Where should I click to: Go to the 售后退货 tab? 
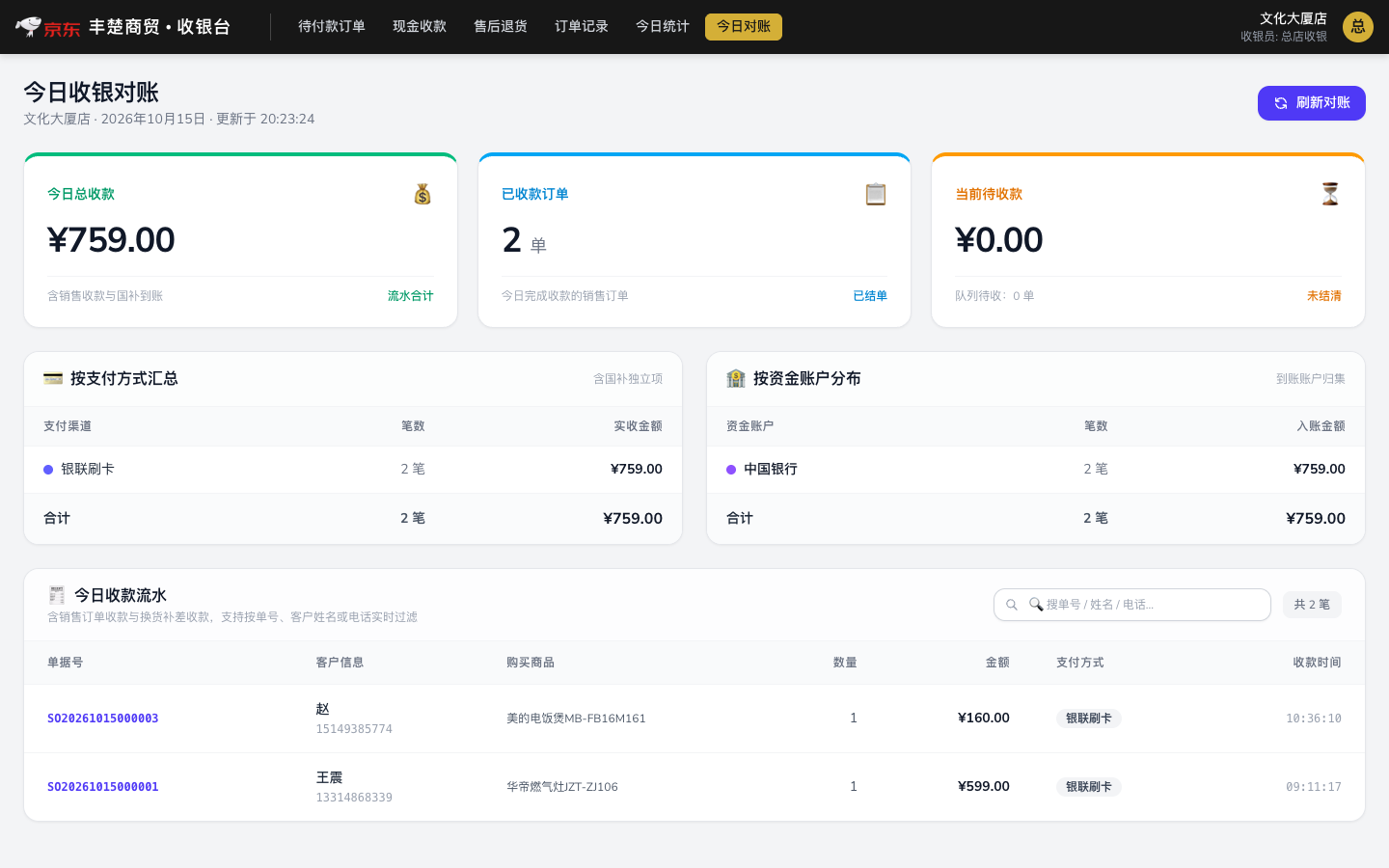point(501,27)
